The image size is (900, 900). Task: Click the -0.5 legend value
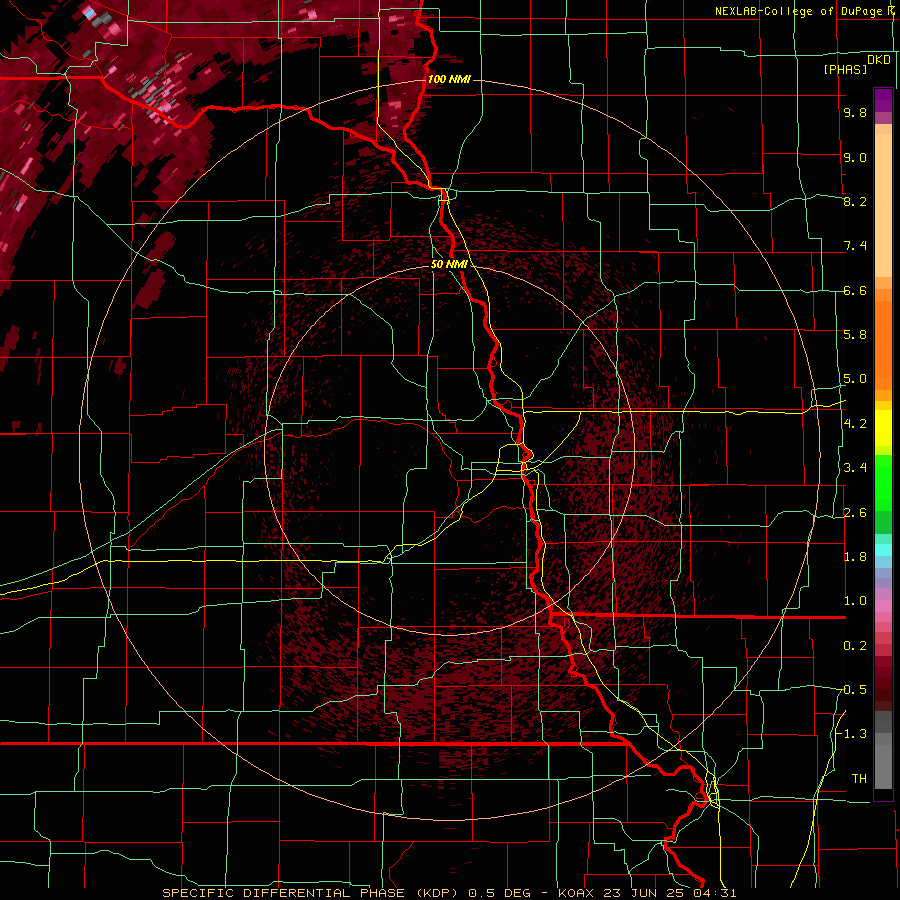click(x=852, y=690)
